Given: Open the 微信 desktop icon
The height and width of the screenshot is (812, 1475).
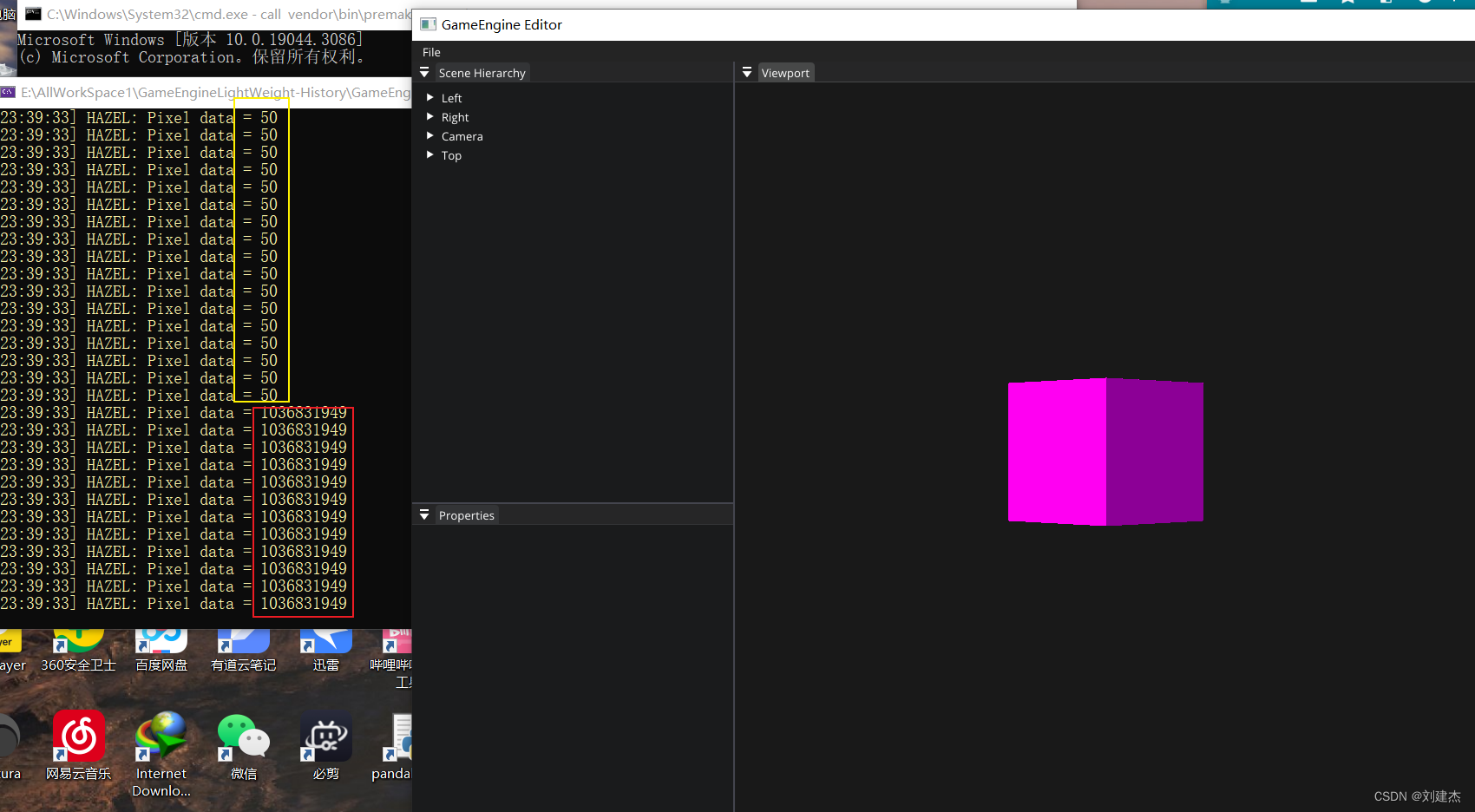Looking at the screenshot, I should [244, 746].
